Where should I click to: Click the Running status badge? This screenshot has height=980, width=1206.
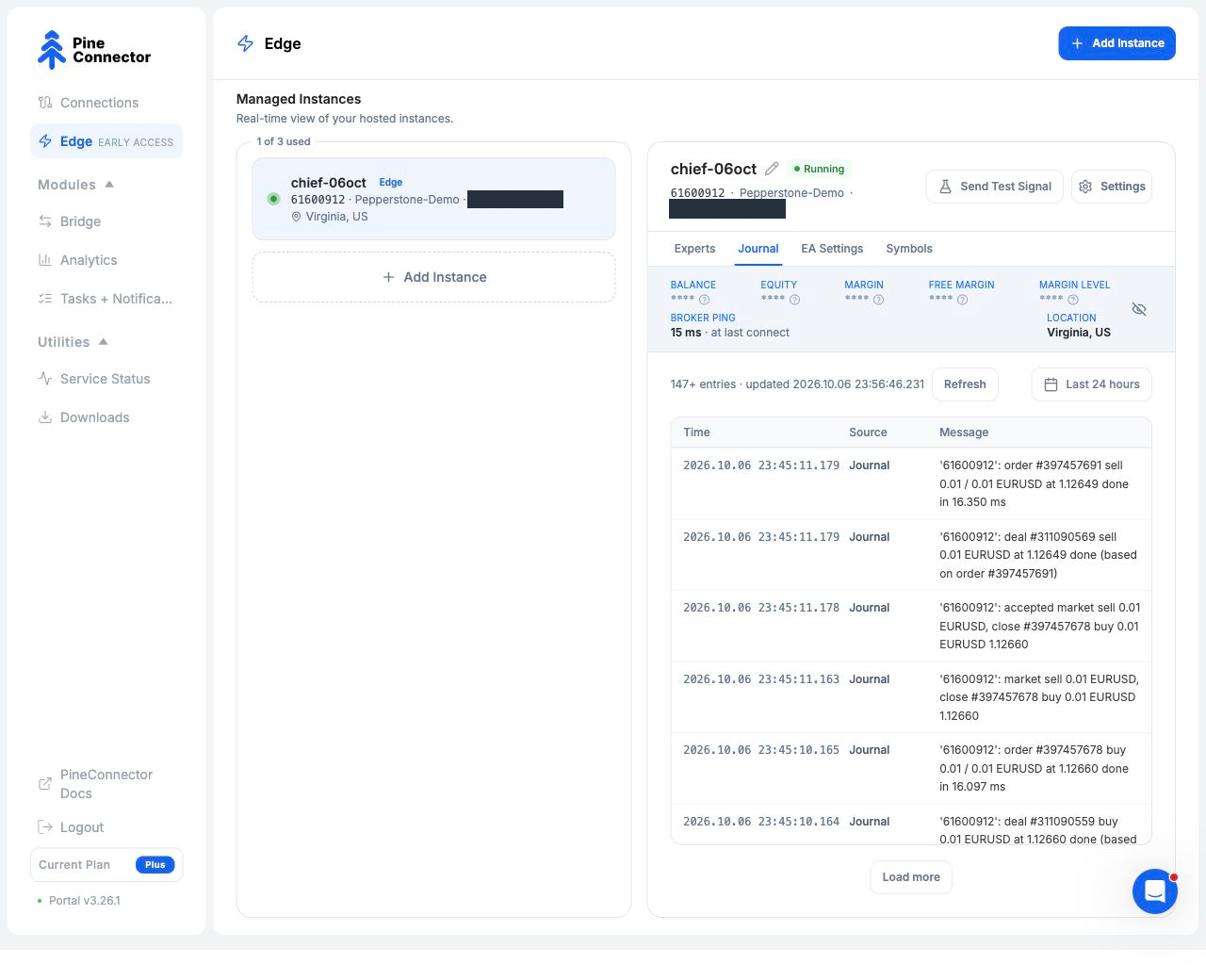pos(820,169)
